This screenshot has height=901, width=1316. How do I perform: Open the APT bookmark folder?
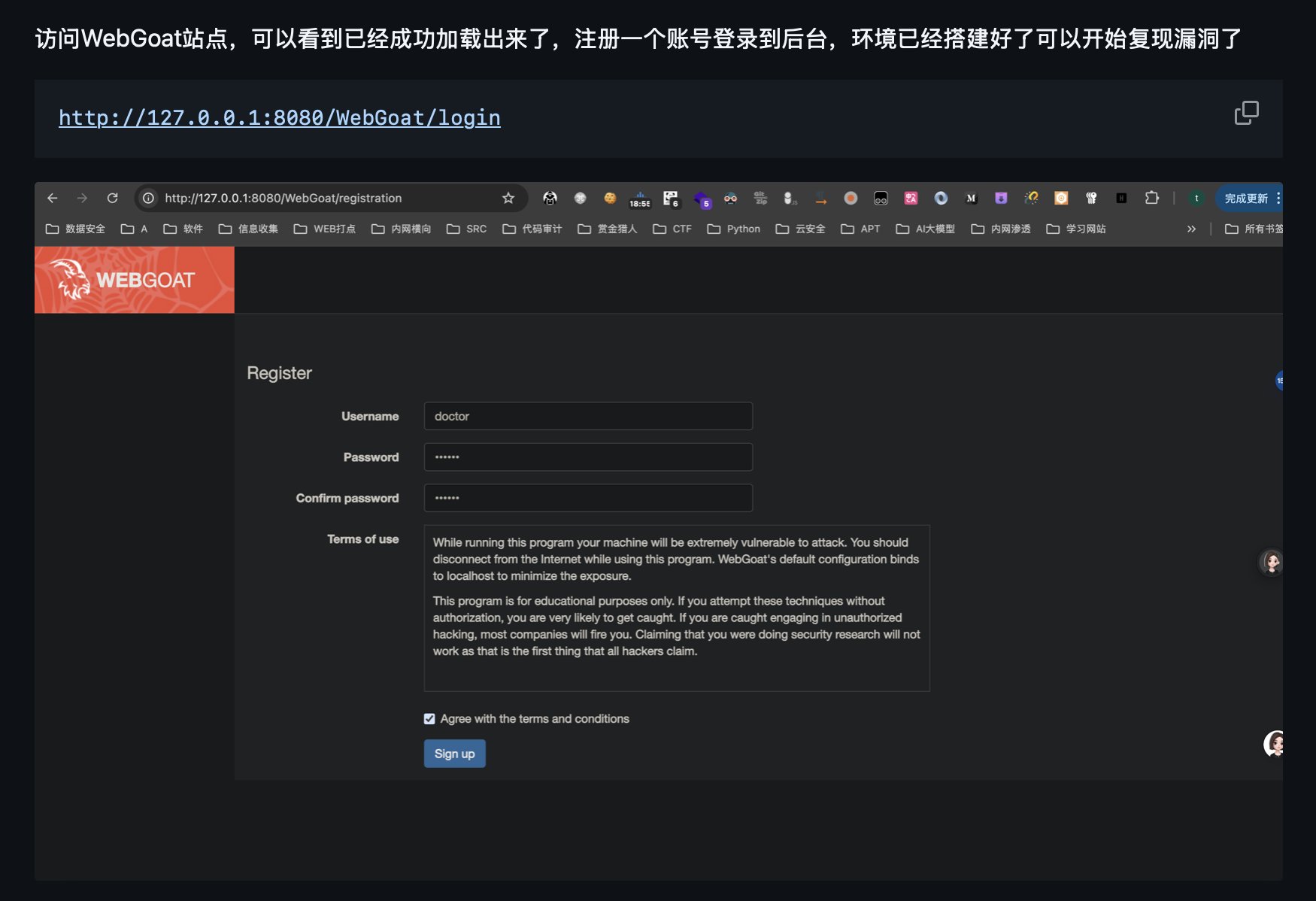[860, 229]
